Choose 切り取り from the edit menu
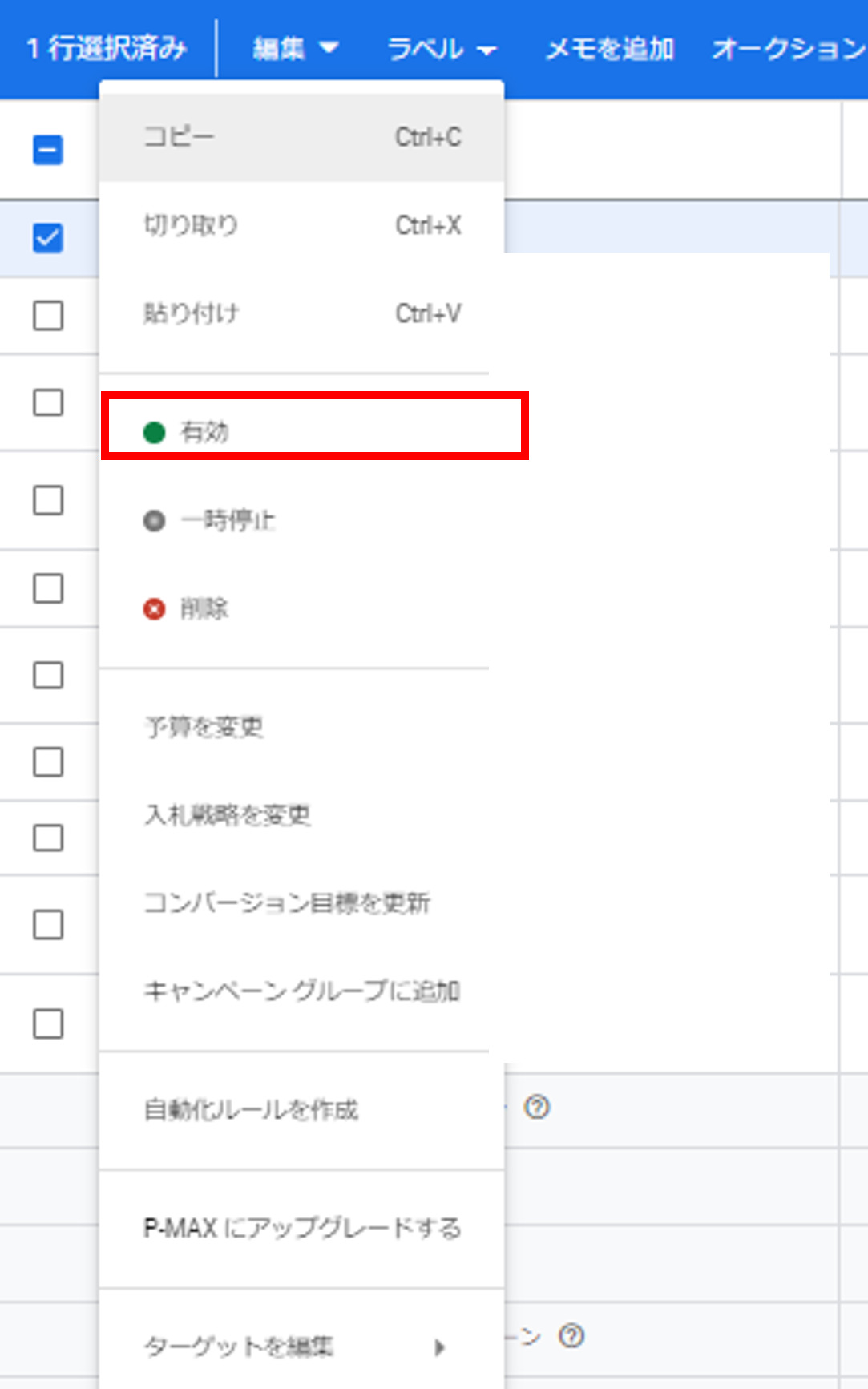868x1389 pixels. pos(301,225)
